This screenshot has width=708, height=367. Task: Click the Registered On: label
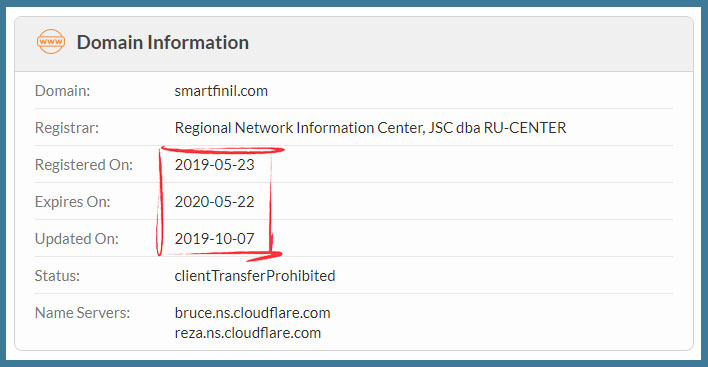[x=84, y=165]
